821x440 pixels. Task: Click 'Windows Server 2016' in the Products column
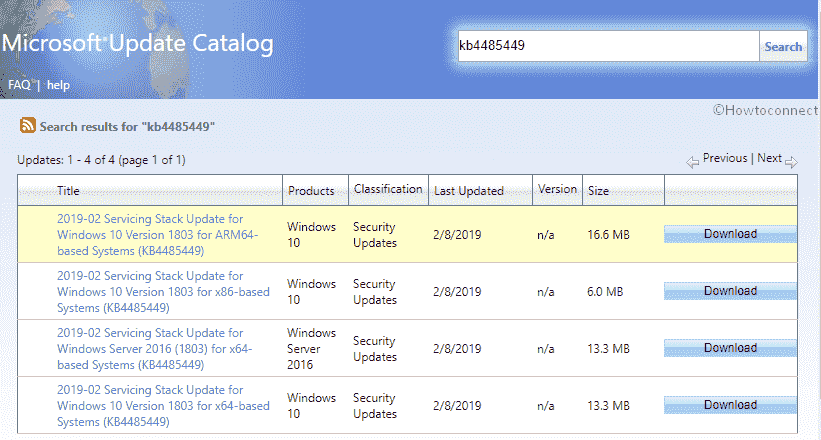[x=312, y=349]
